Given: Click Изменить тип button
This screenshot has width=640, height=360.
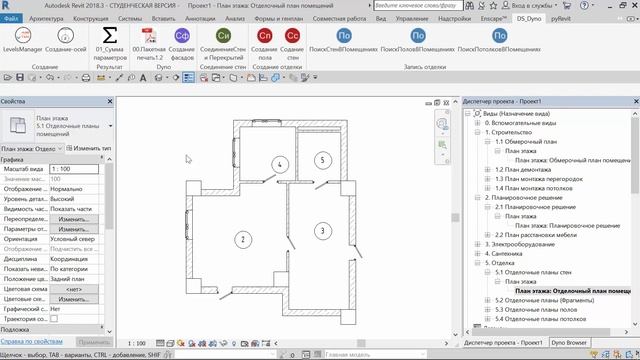Looking at the screenshot, I should pyautogui.click(x=88, y=149).
